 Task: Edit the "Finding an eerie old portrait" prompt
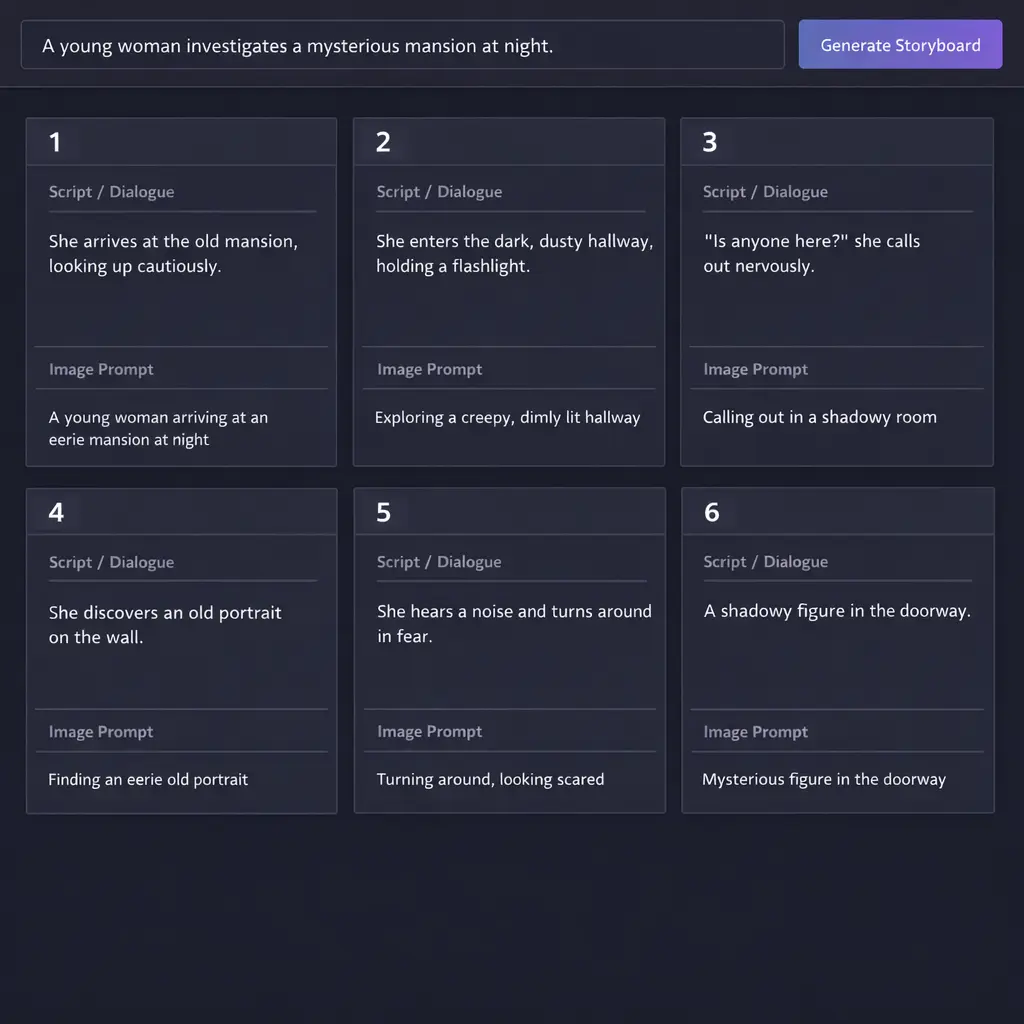click(x=148, y=780)
